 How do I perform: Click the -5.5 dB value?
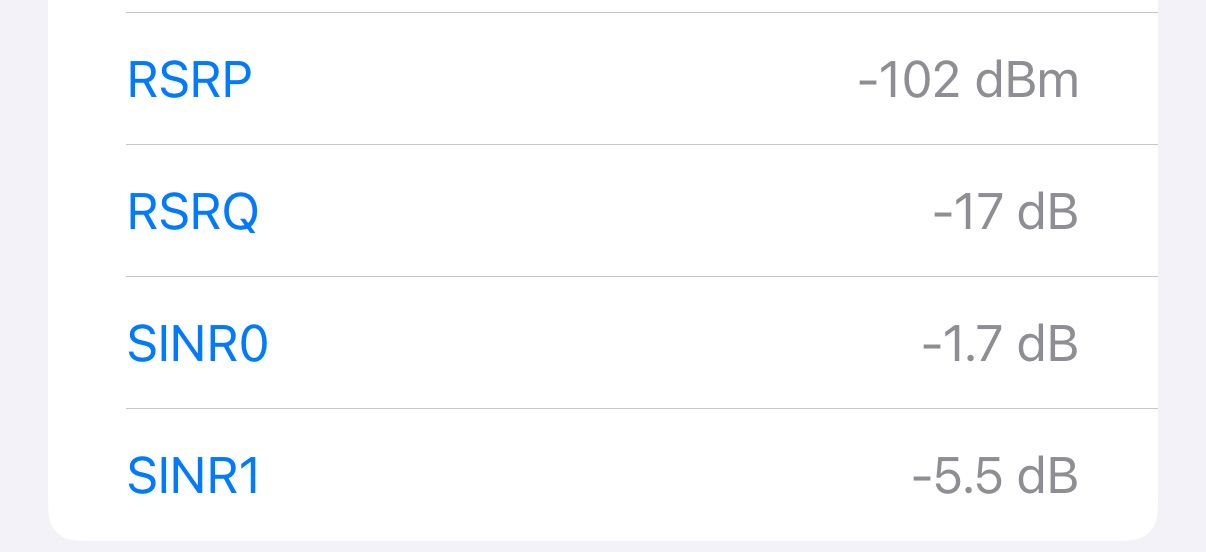pos(995,476)
